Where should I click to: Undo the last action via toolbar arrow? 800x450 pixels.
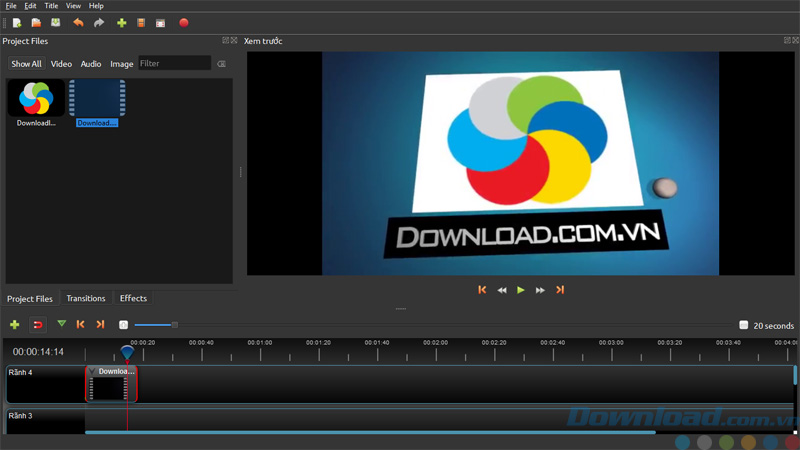tap(78, 23)
